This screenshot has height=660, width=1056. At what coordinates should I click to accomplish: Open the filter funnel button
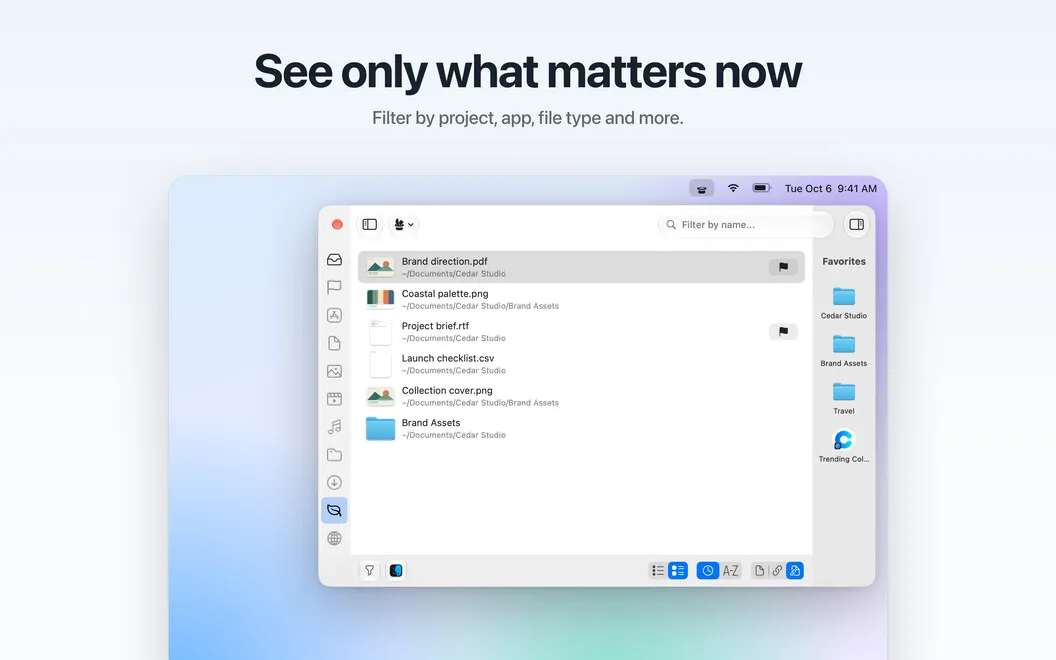point(370,570)
